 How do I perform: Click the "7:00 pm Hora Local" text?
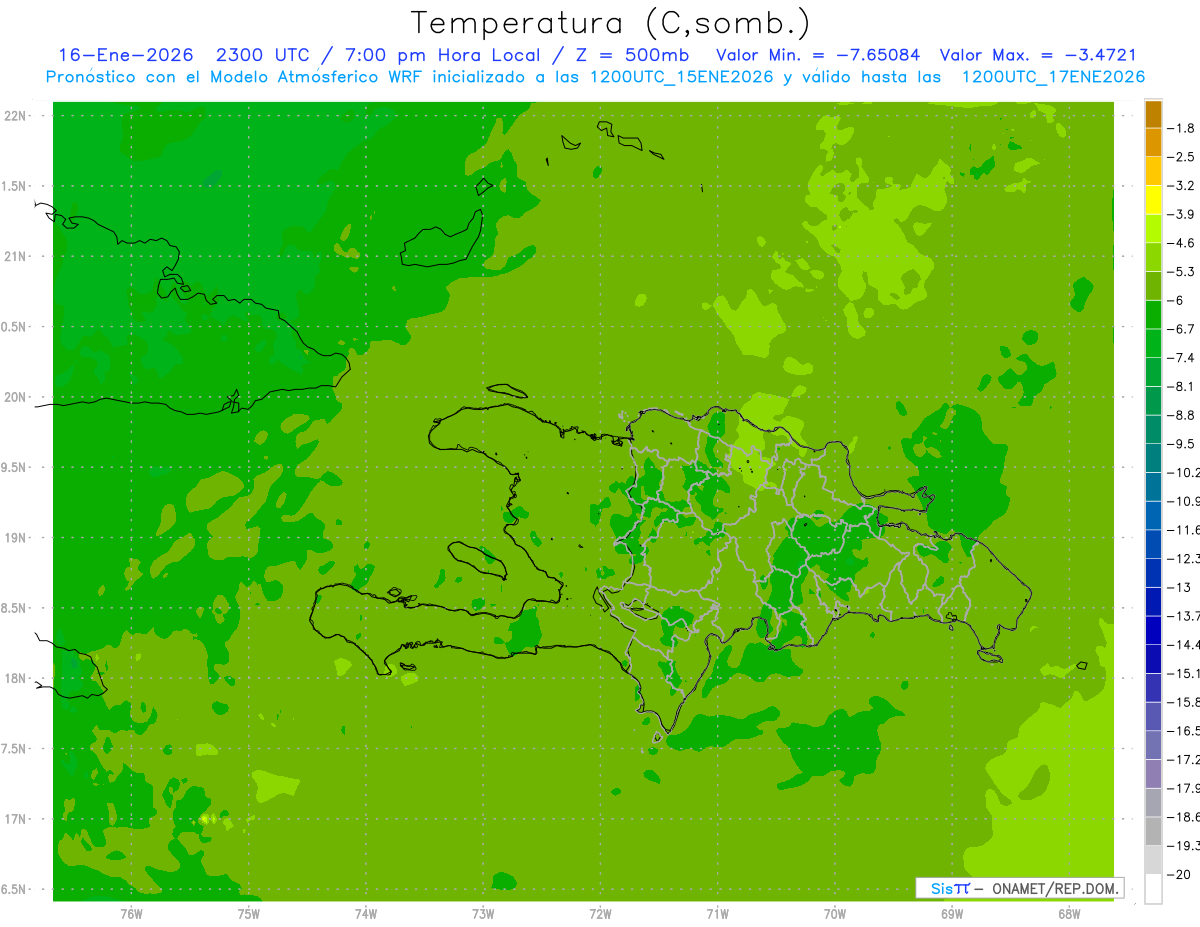[444, 55]
